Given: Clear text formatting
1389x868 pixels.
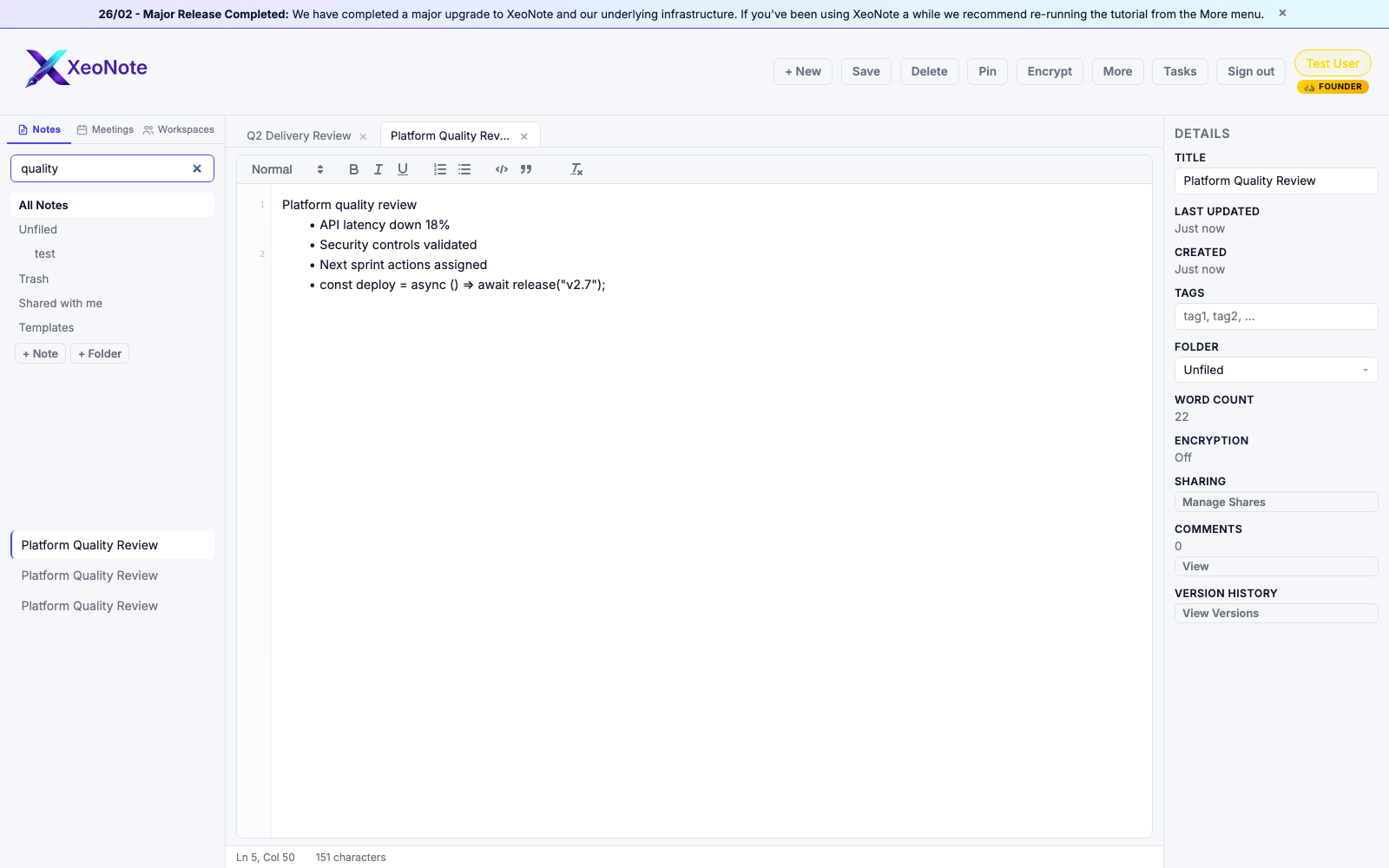Looking at the screenshot, I should [576, 169].
